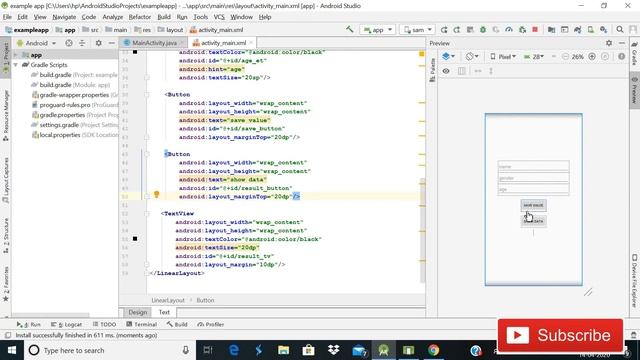Open Preview panel settings gear
Screen dimensions: 640x360
[609, 43]
